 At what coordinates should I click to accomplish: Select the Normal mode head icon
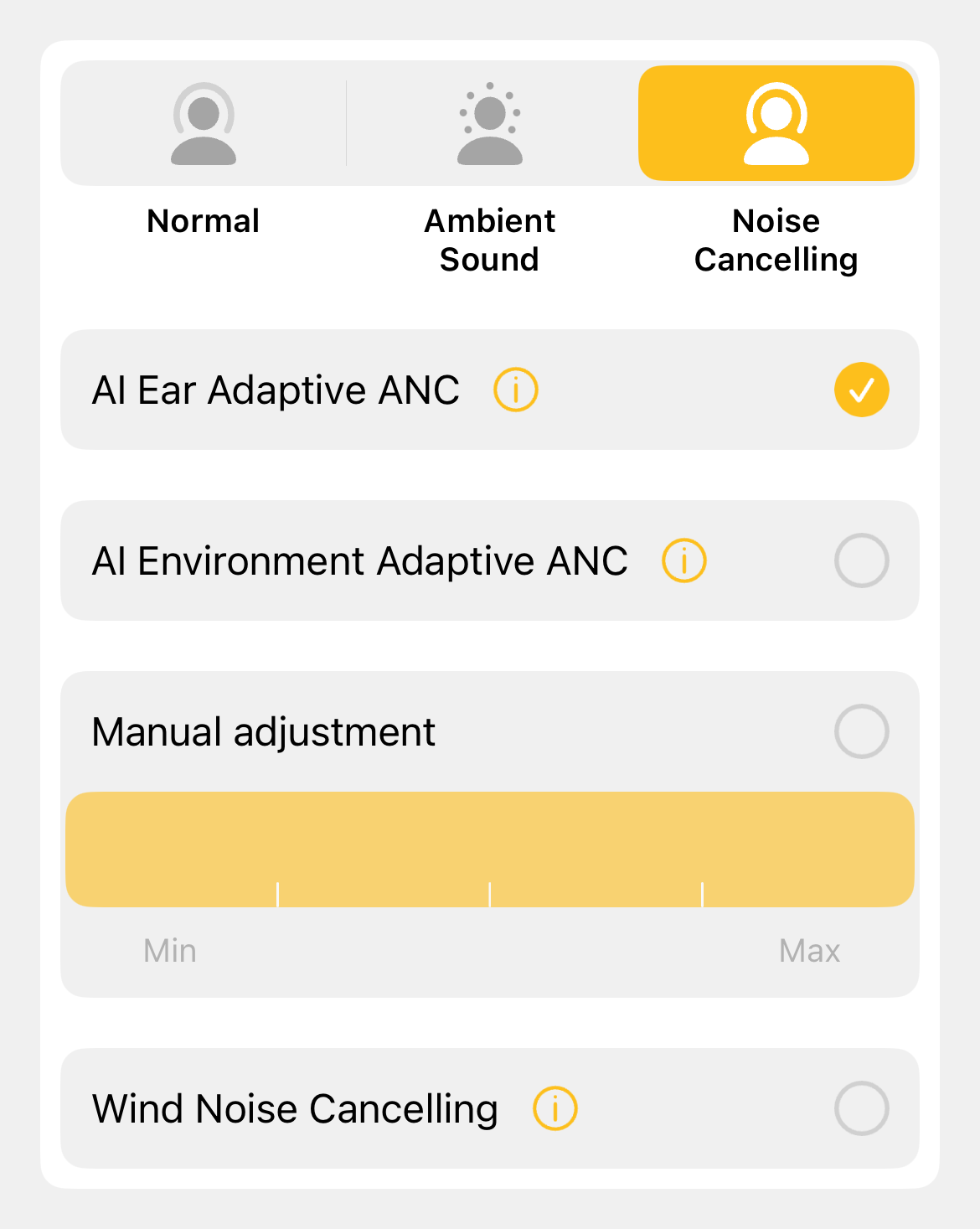click(204, 124)
